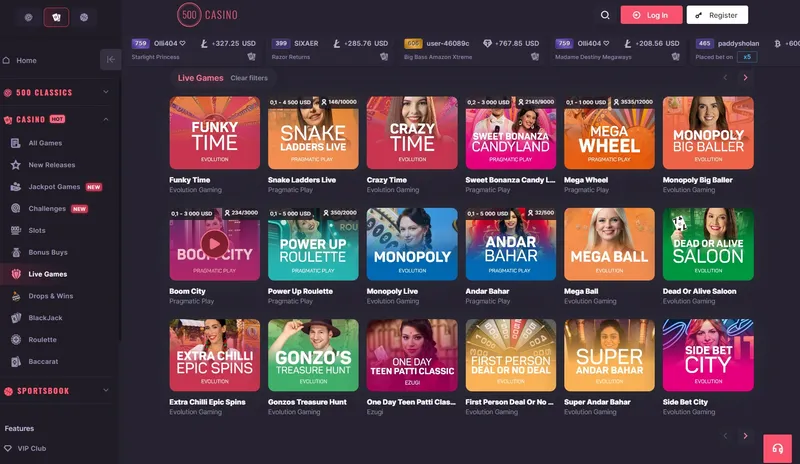Switch to the basketball sports mode toggle

pos(84,17)
